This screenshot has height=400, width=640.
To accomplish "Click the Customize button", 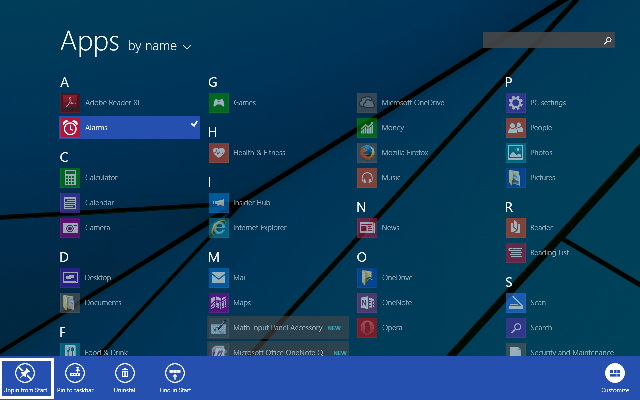I will click(x=615, y=378).
